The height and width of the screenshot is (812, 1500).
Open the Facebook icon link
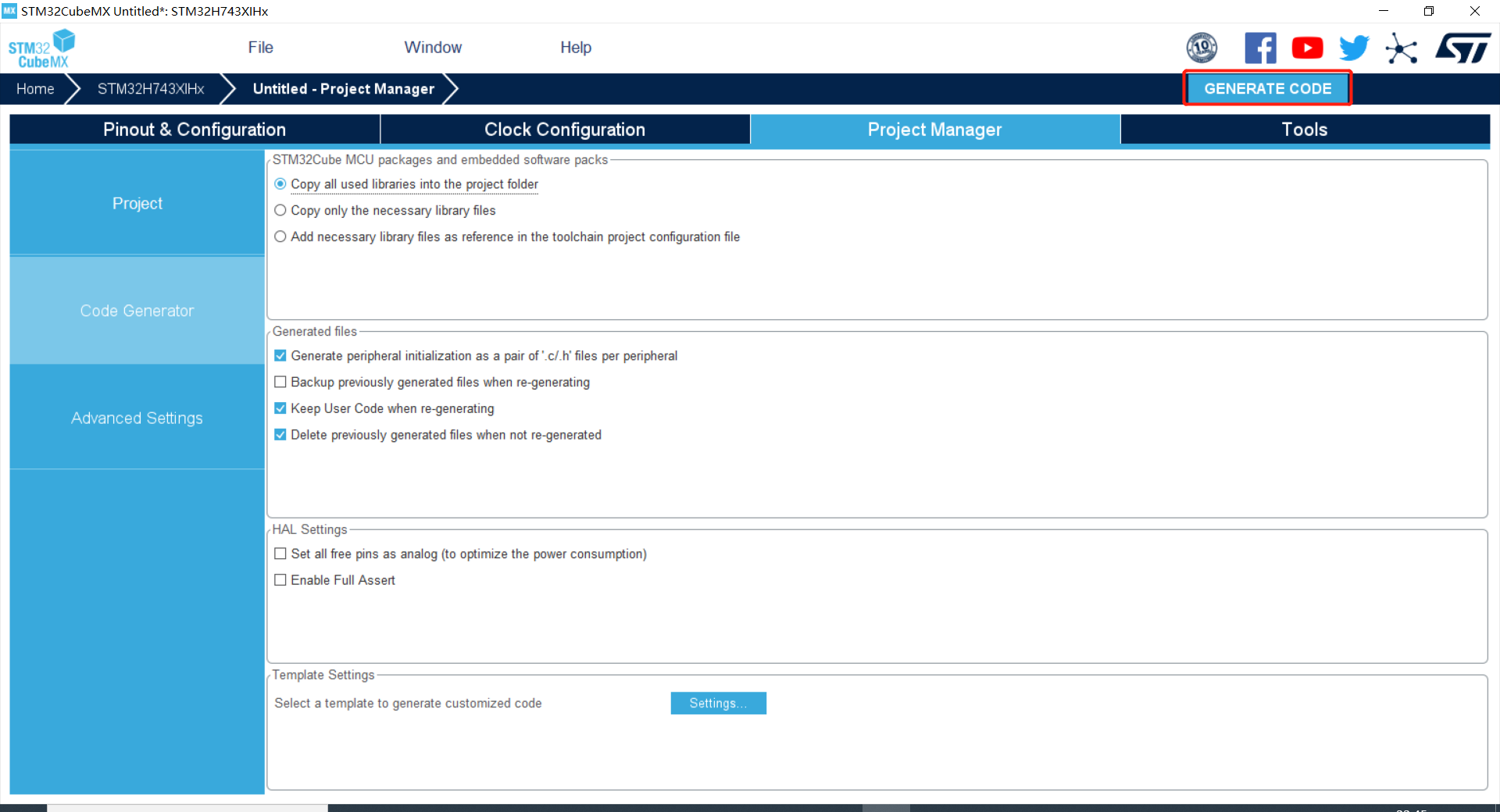[1260, 48]
